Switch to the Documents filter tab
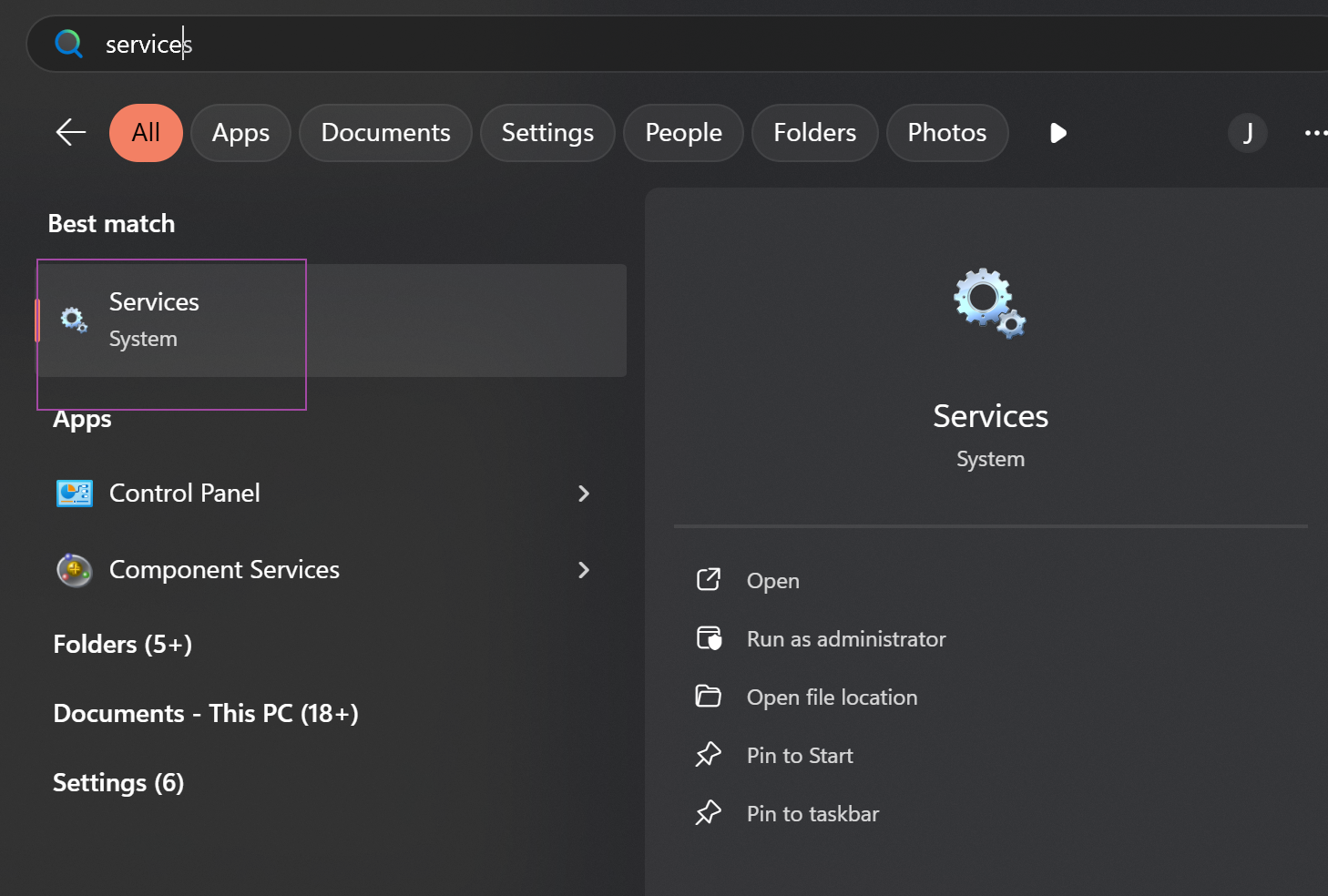Screen dimensions: 1328x896 click(x=385, y=133)
